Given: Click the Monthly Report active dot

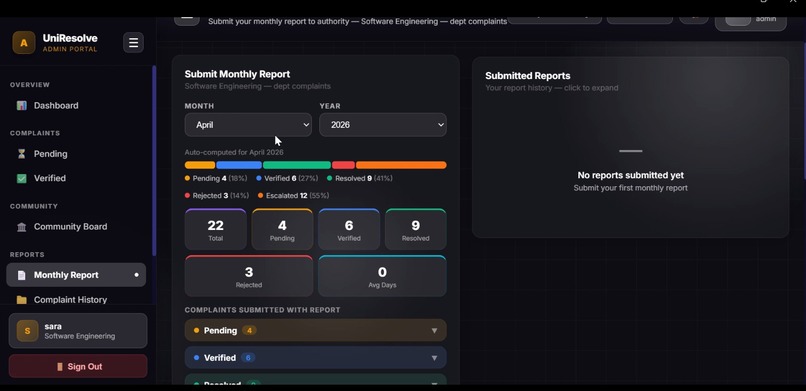Looking at the screenshot, I should [136, 275].
